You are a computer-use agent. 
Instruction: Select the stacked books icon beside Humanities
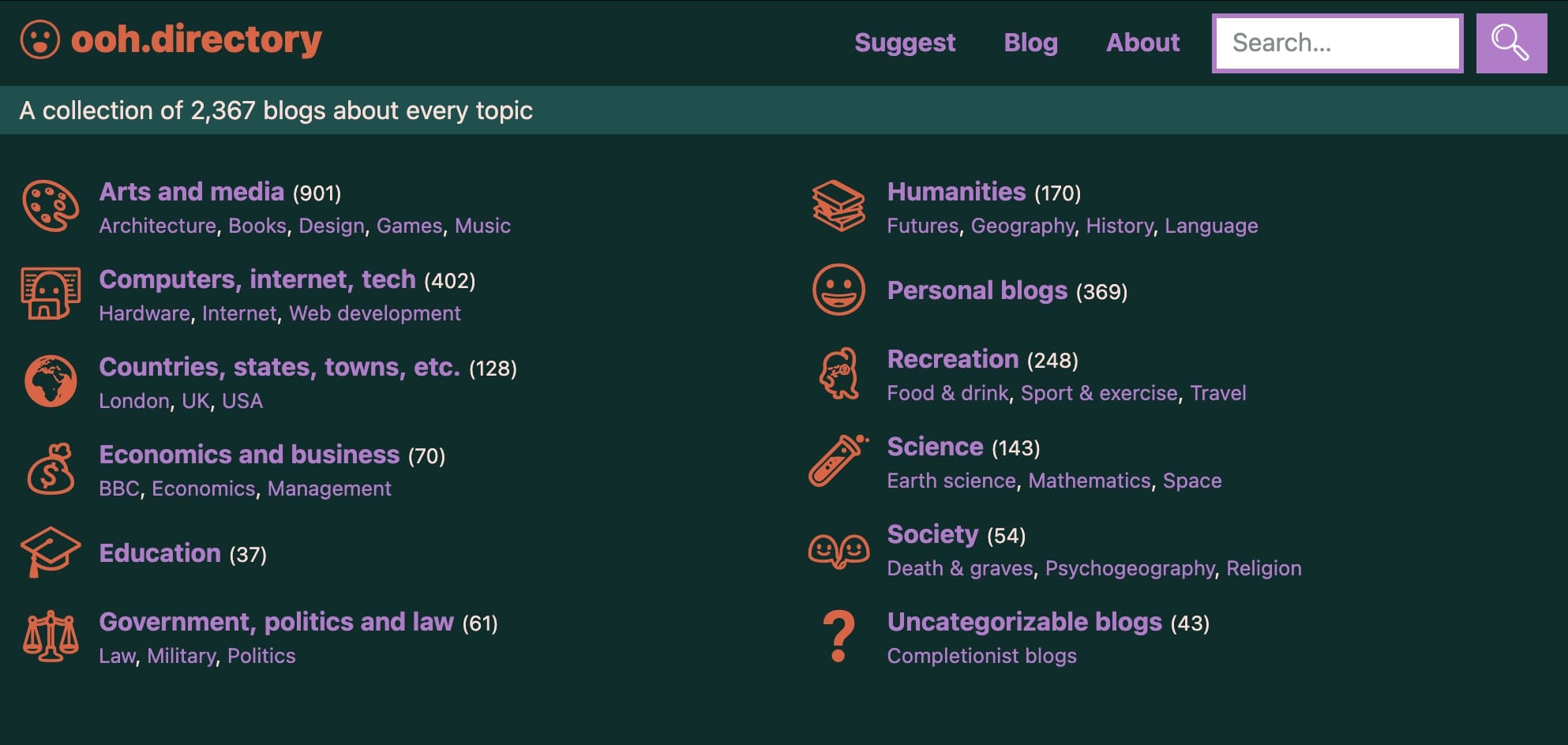point(839,207)
